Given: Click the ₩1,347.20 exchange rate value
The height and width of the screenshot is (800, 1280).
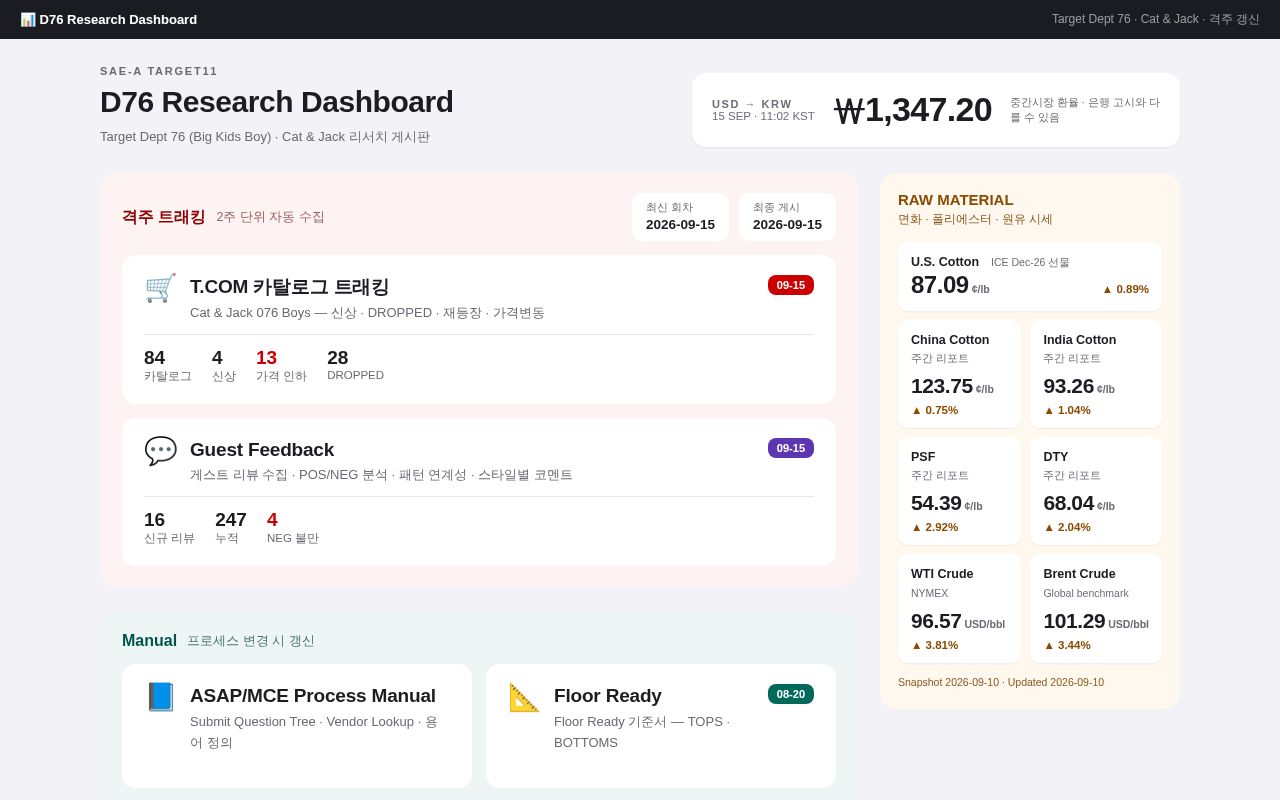Looking at the screenshot, I should (x=913, y=110).
